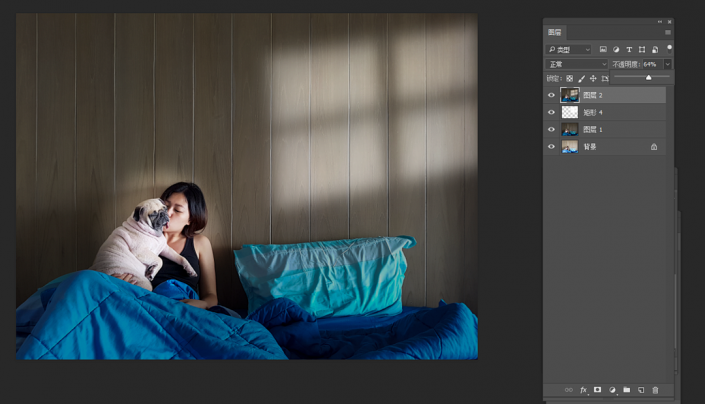The image size is (705, 404).
Task: Add a layer mask
Action: 598,390
